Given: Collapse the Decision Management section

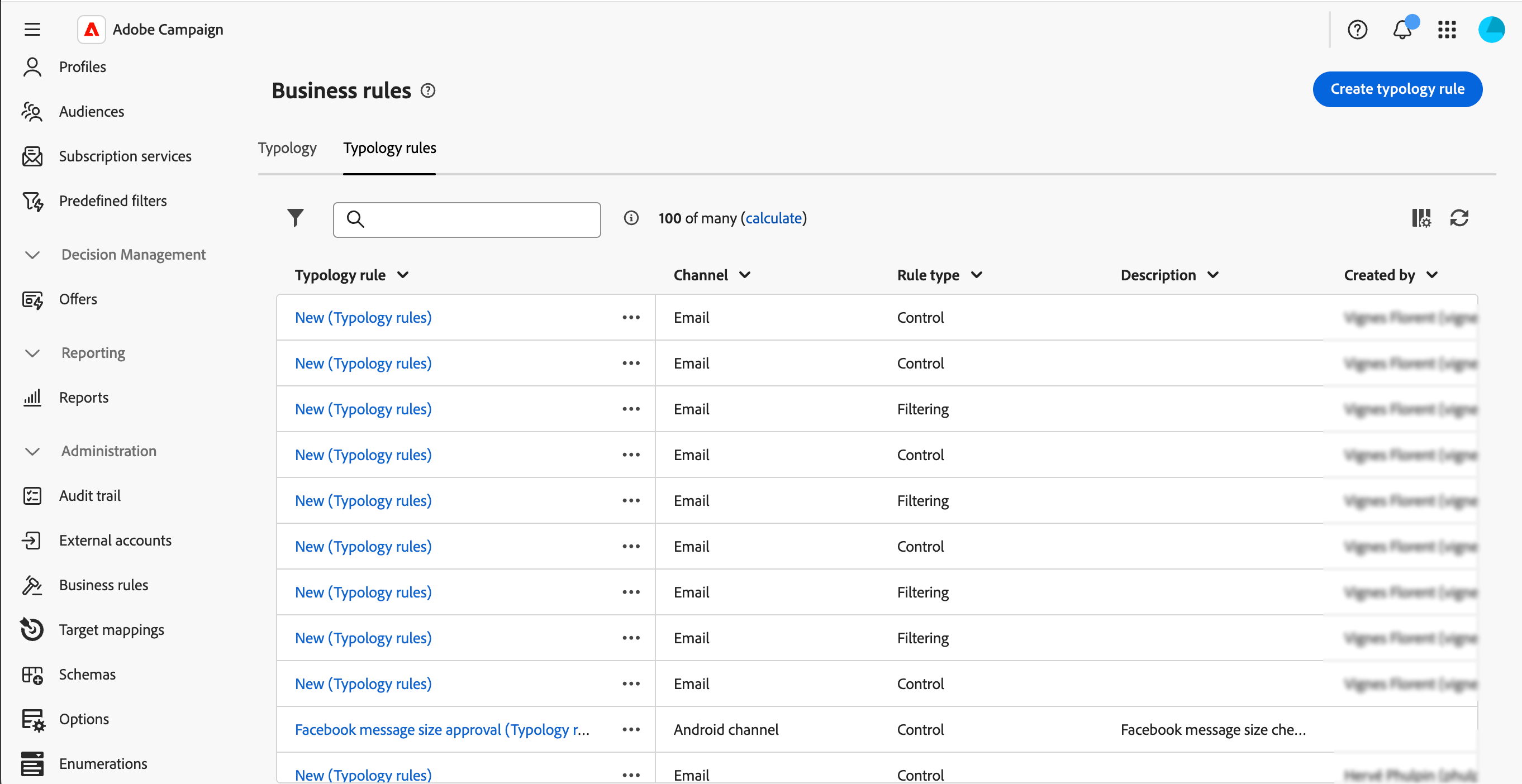Looking at the screenshot, I should click(x=32, y=255).
